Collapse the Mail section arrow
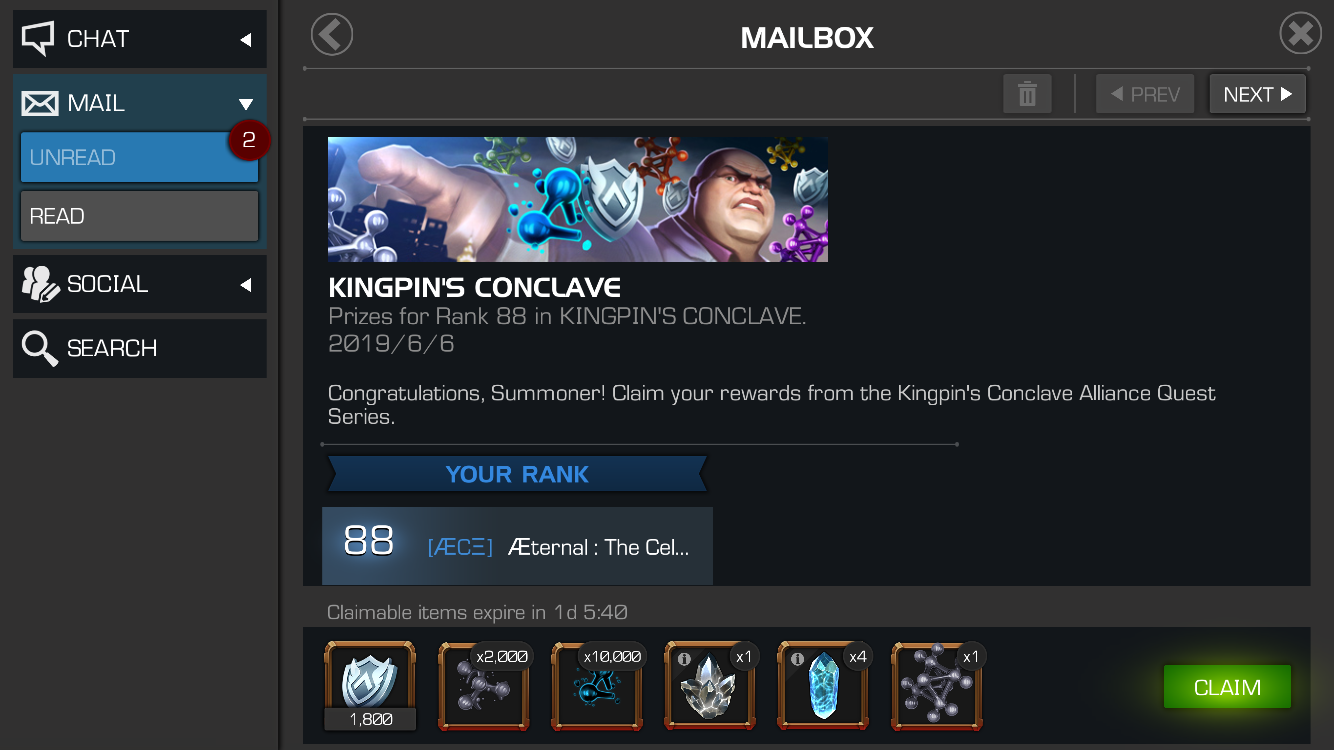The width and height of the screenshot is (1334, 750). [246, 104]
